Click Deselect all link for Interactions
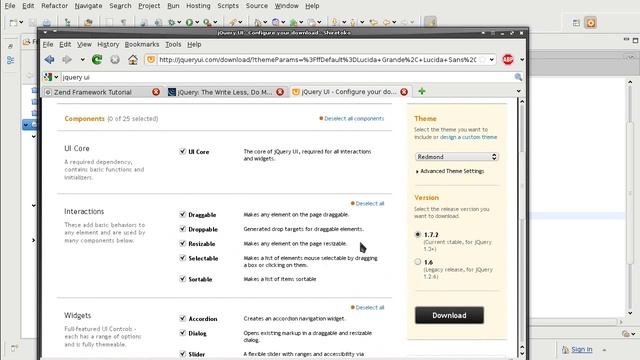The height and width of the screenshot is (360, 640). pyautogui.click(x=370, y=203)
